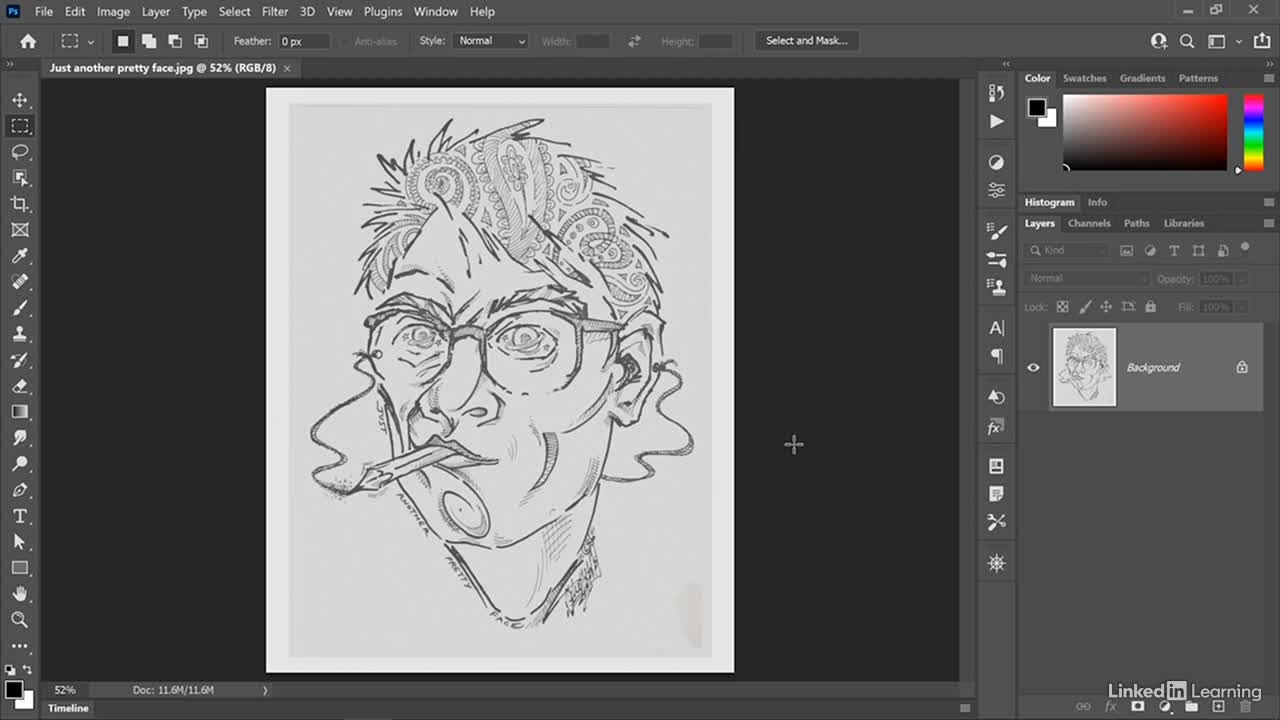Switch to the Channels tab

tap(1089, 223)
